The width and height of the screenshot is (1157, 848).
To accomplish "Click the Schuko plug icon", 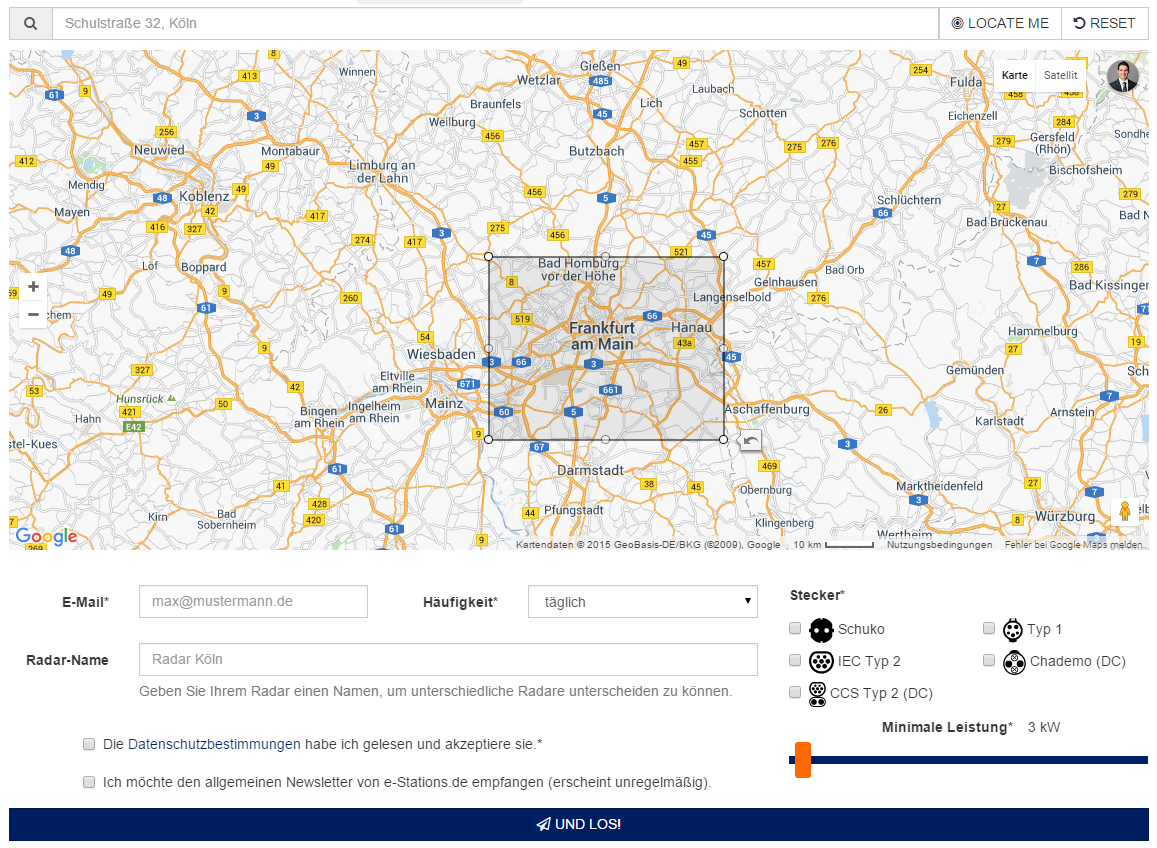I will pos(821,630).
